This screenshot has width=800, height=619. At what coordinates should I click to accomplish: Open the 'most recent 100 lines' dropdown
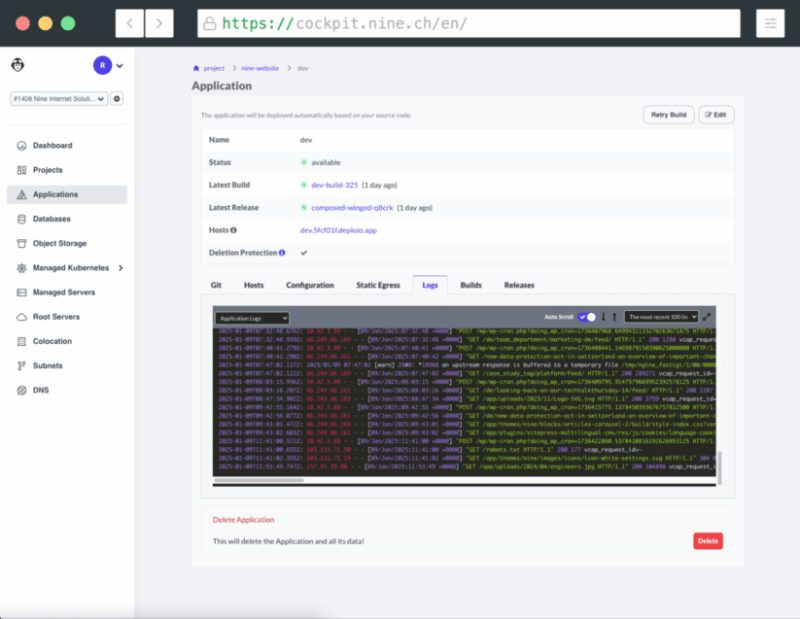(660, 317)
